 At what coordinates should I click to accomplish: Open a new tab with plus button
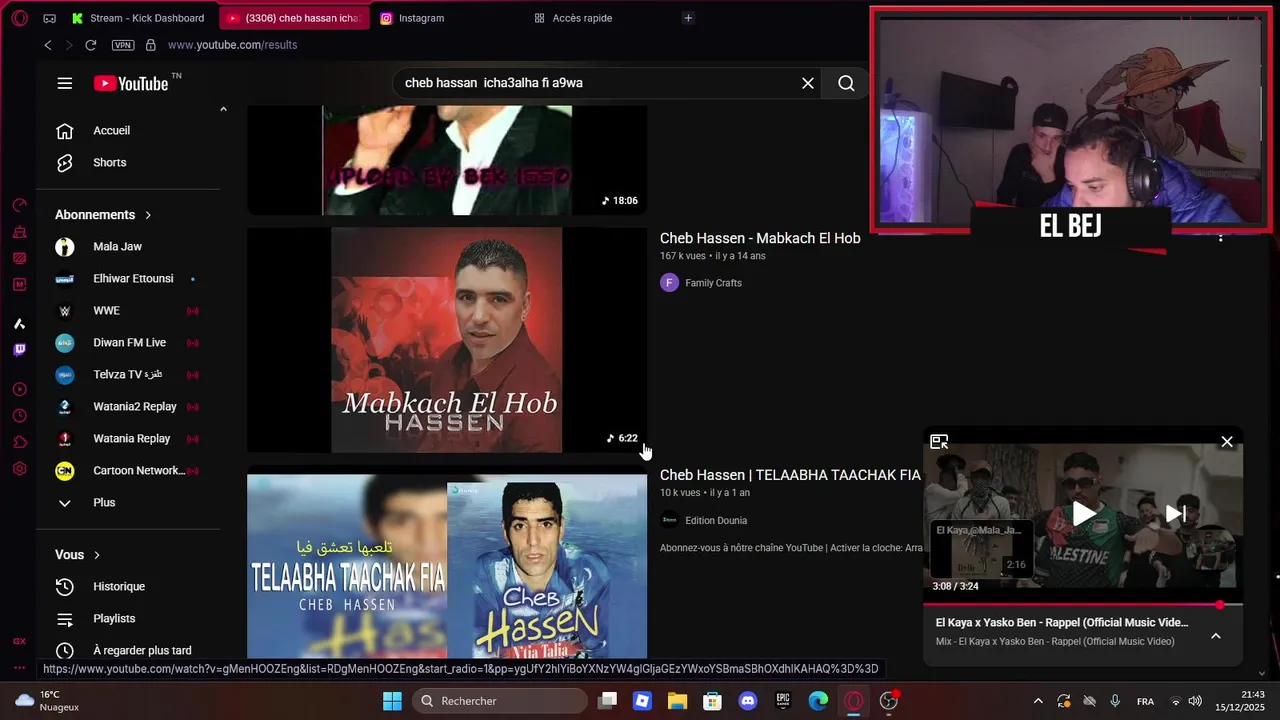tap(688, 18)
